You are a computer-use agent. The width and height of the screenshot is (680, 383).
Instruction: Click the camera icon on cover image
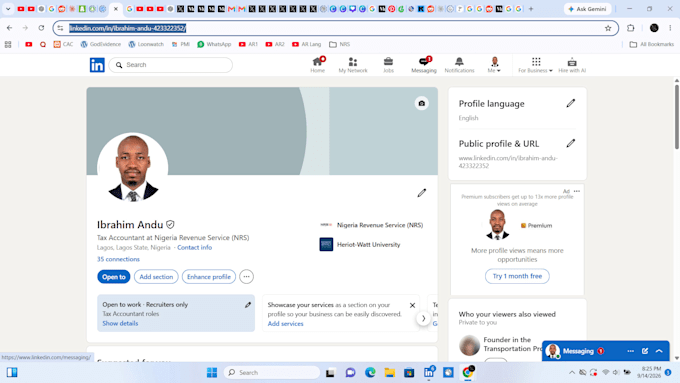(x=422, y=103)
